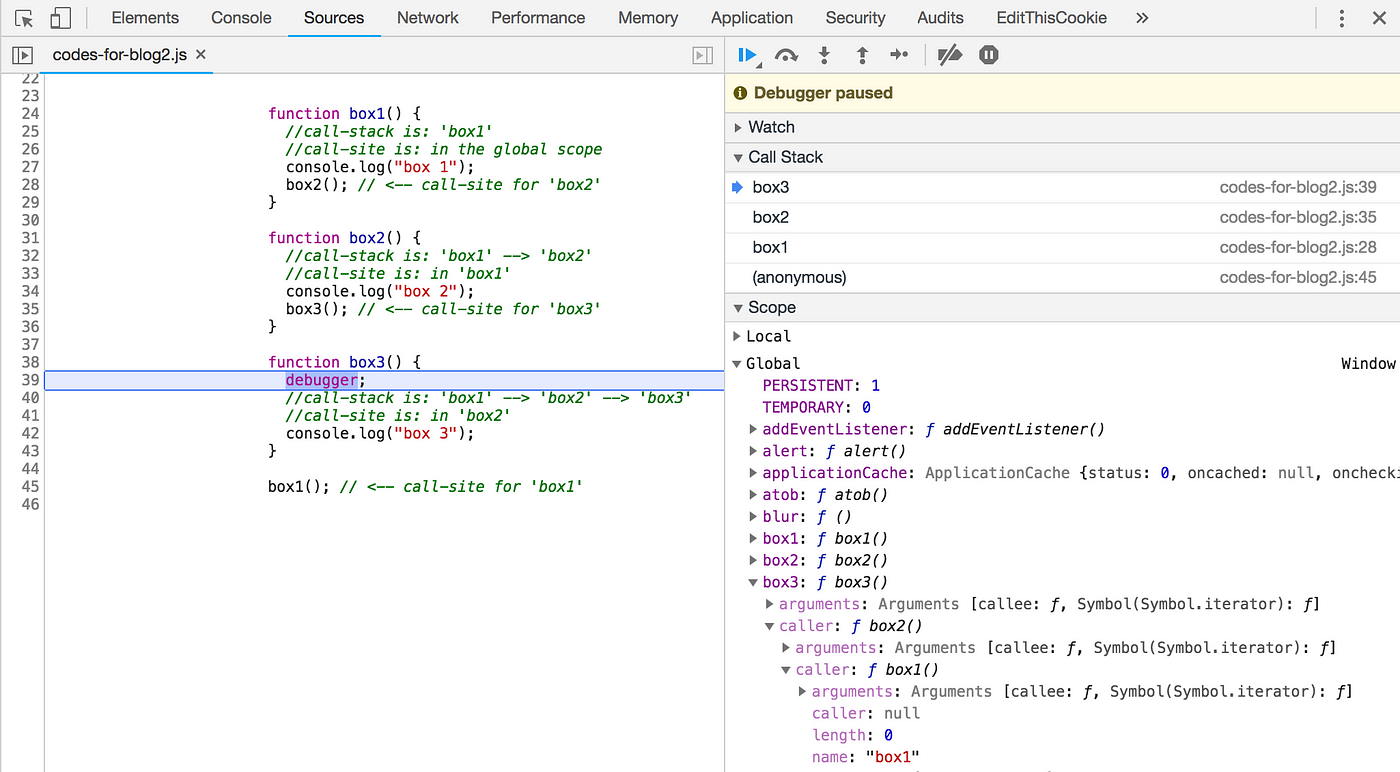Viewport: 1400px width, 772px height.
Task: Click line number 28 in gutter
Action: click(x=29, y=185)
